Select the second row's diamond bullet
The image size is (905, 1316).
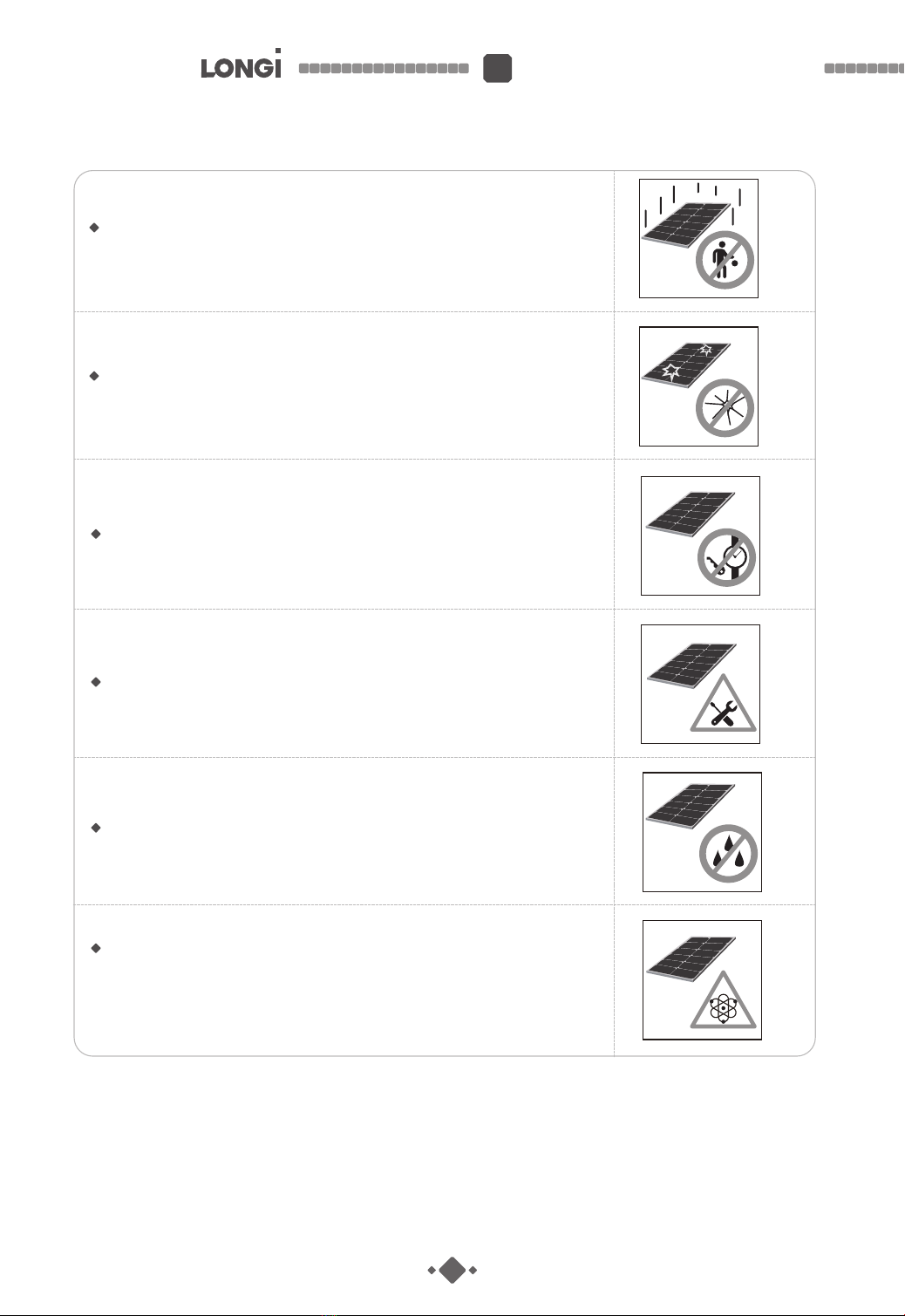[94, 376]
